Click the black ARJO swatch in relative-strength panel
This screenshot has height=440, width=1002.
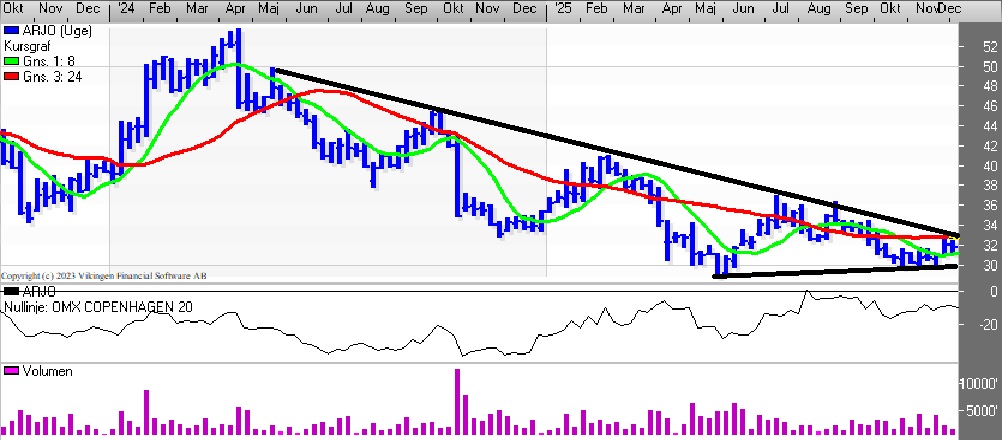(11, 290)
